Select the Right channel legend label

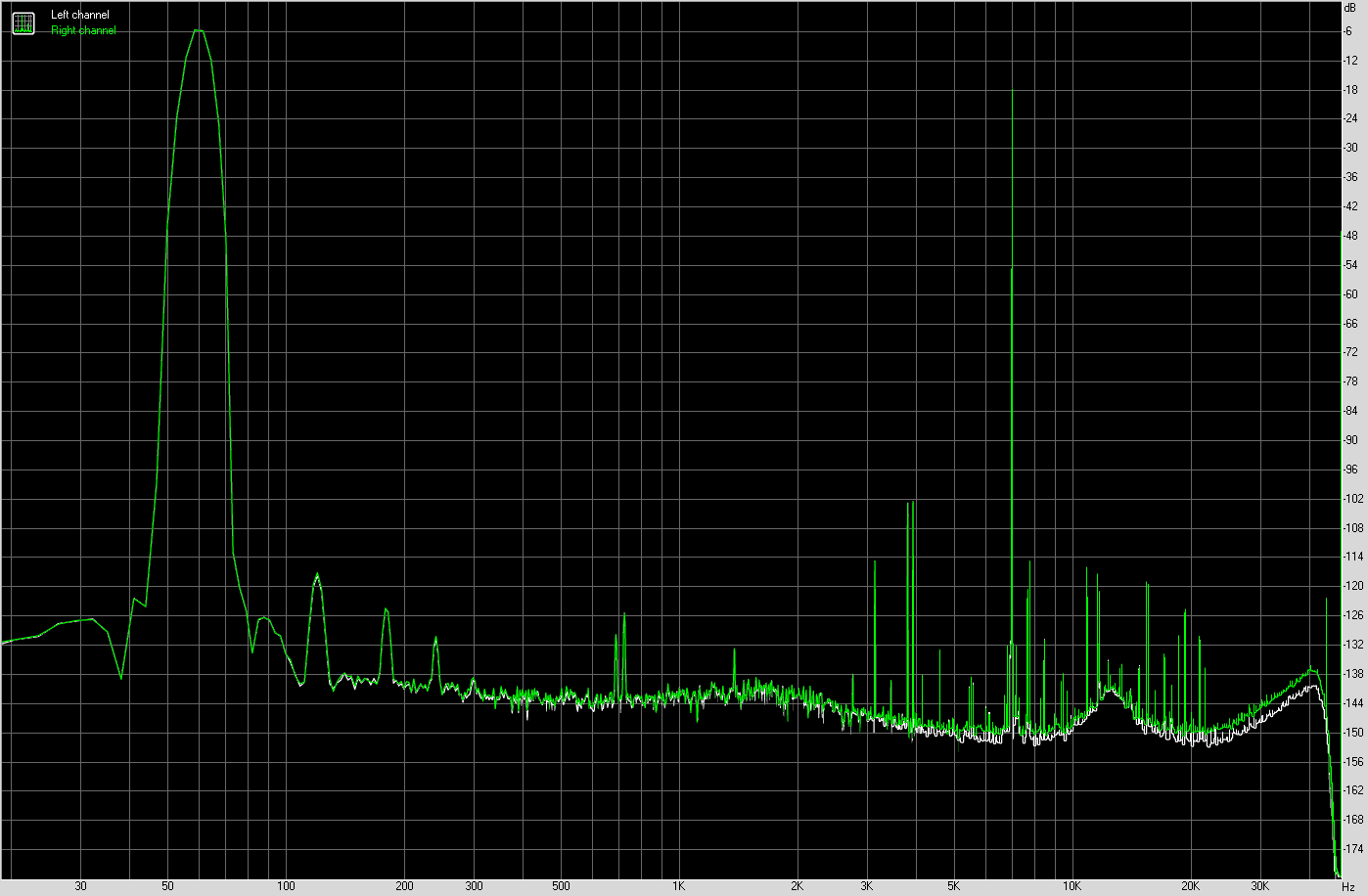[x=83, y=30]
